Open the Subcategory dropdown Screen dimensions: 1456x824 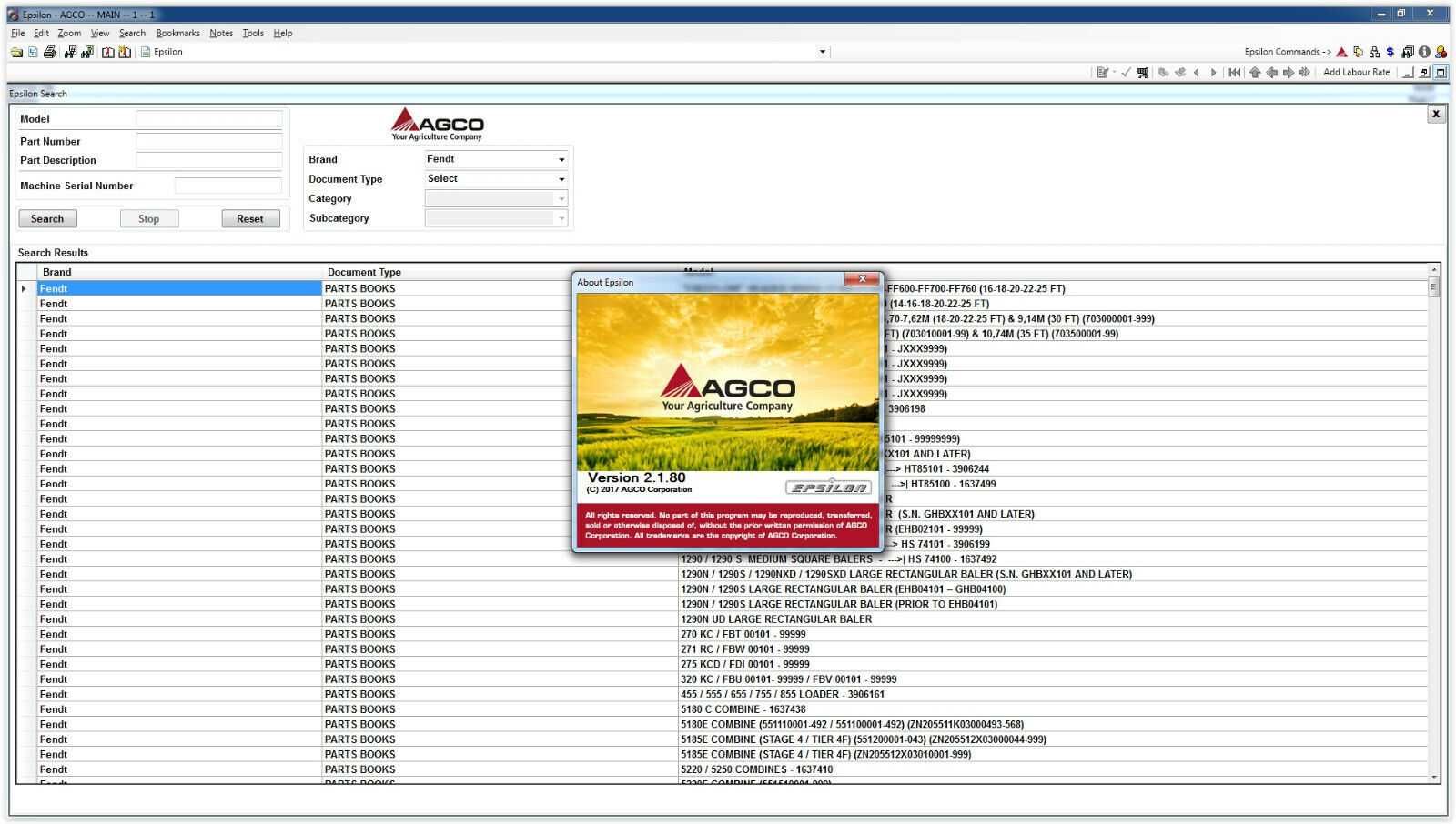coord(496,218)
